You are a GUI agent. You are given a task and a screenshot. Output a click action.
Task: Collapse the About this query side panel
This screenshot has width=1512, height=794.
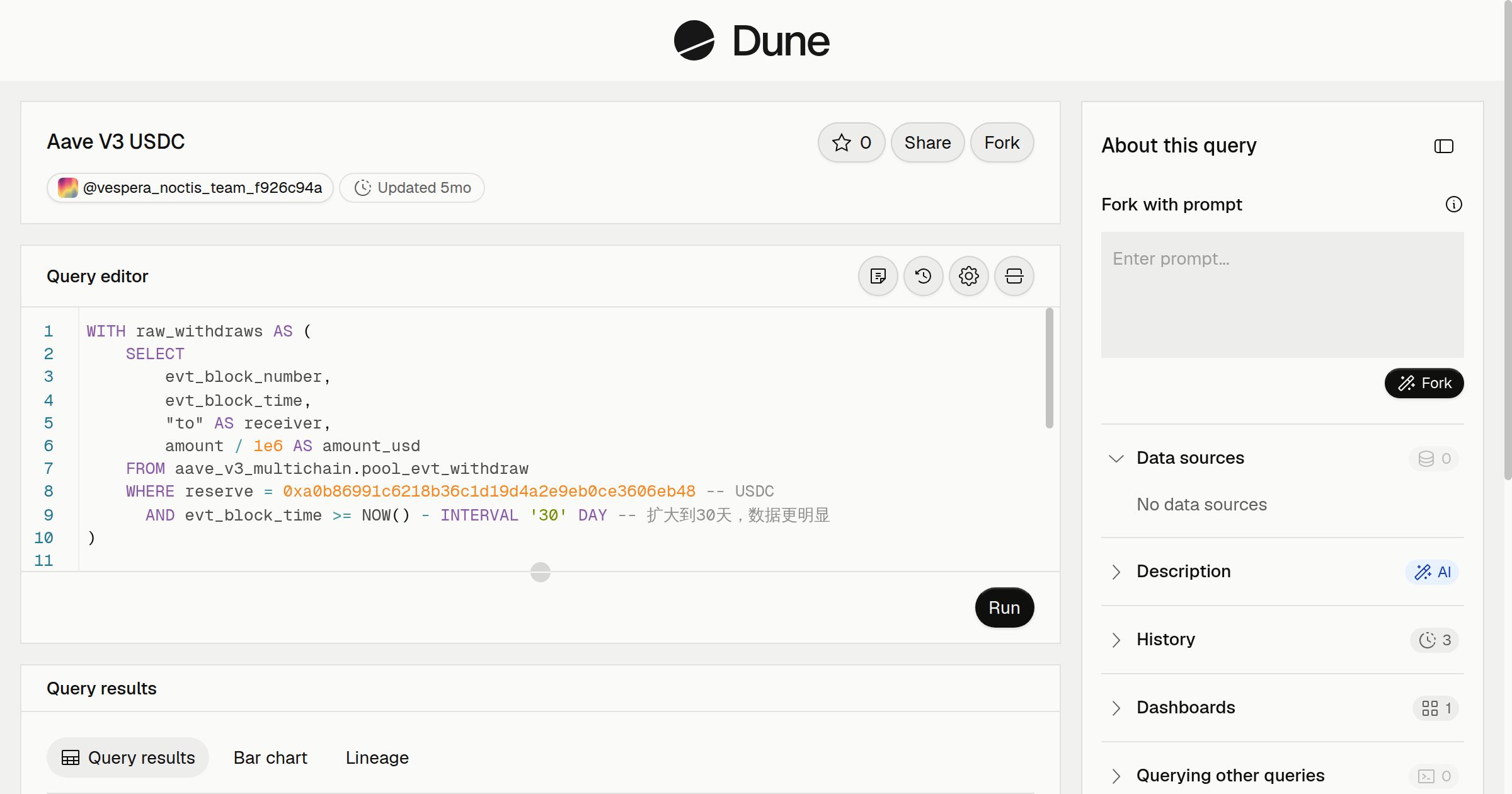(1444, 146)
